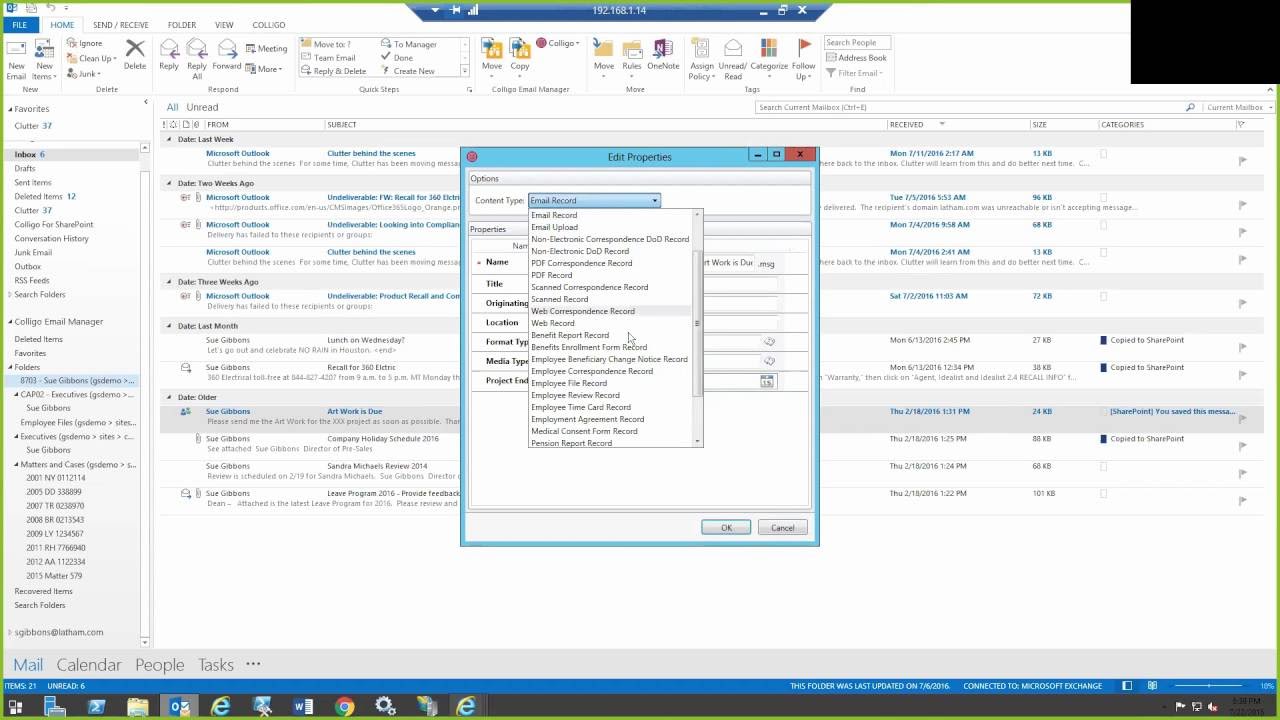Image resolution: width=1280 pixels, height=720 pixels.
Task: Open the FILE tab
Action: [x=19, y=25]
